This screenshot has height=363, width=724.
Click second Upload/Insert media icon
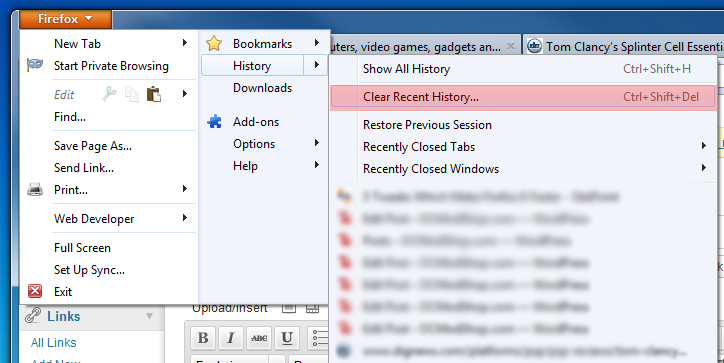(x=313, y=309)
